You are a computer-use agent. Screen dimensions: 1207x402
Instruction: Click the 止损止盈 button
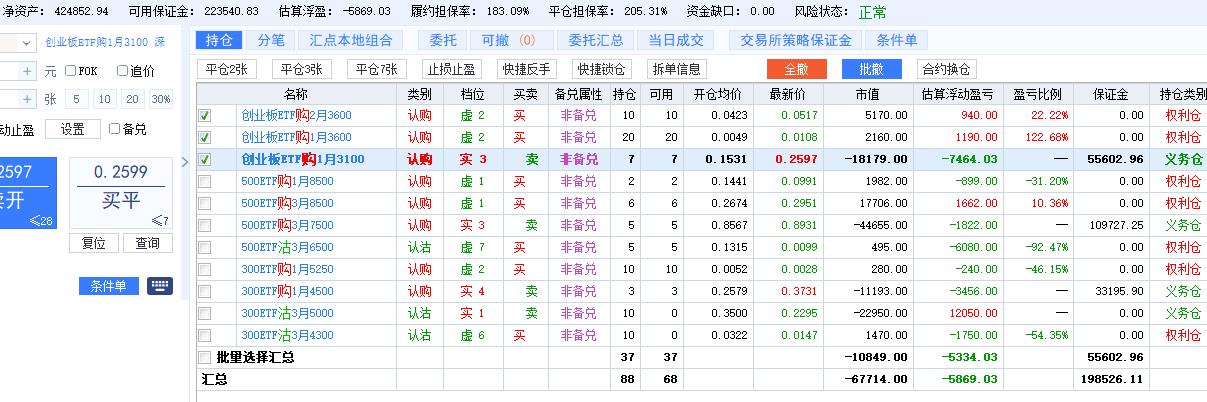pos(452,69)
